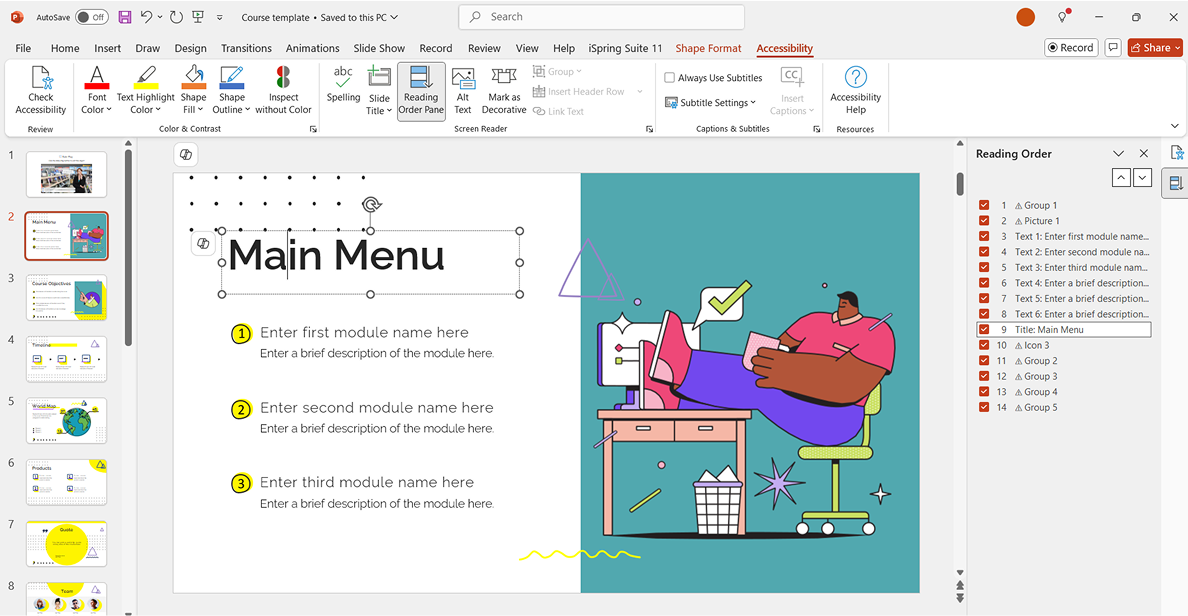Click the Shape Outline icon
The height and width of the screenshot is (616, 1188).
click(231, 77)
